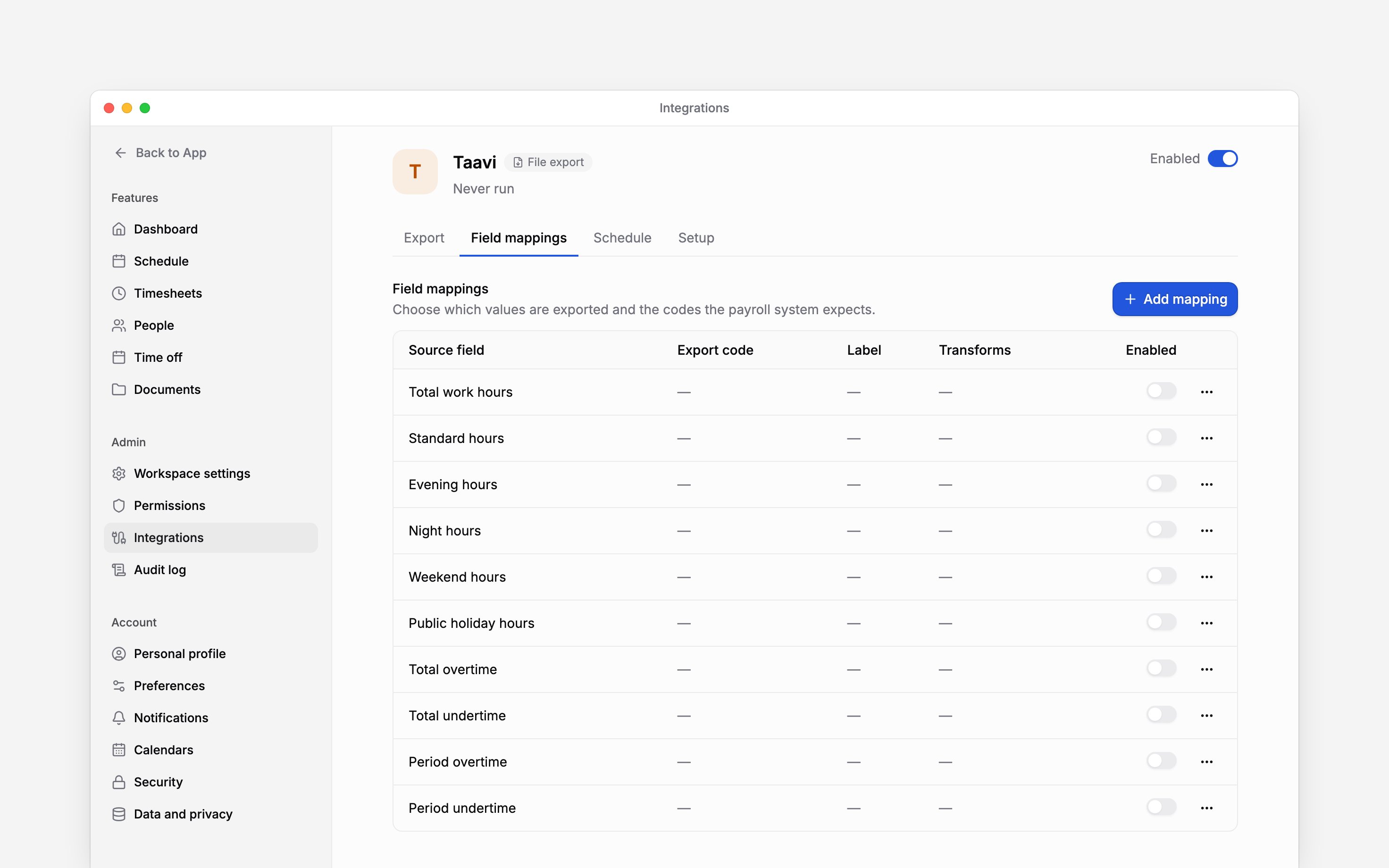
Task: Click the Back to App arrow icon
Action: (x=120, y=153)
